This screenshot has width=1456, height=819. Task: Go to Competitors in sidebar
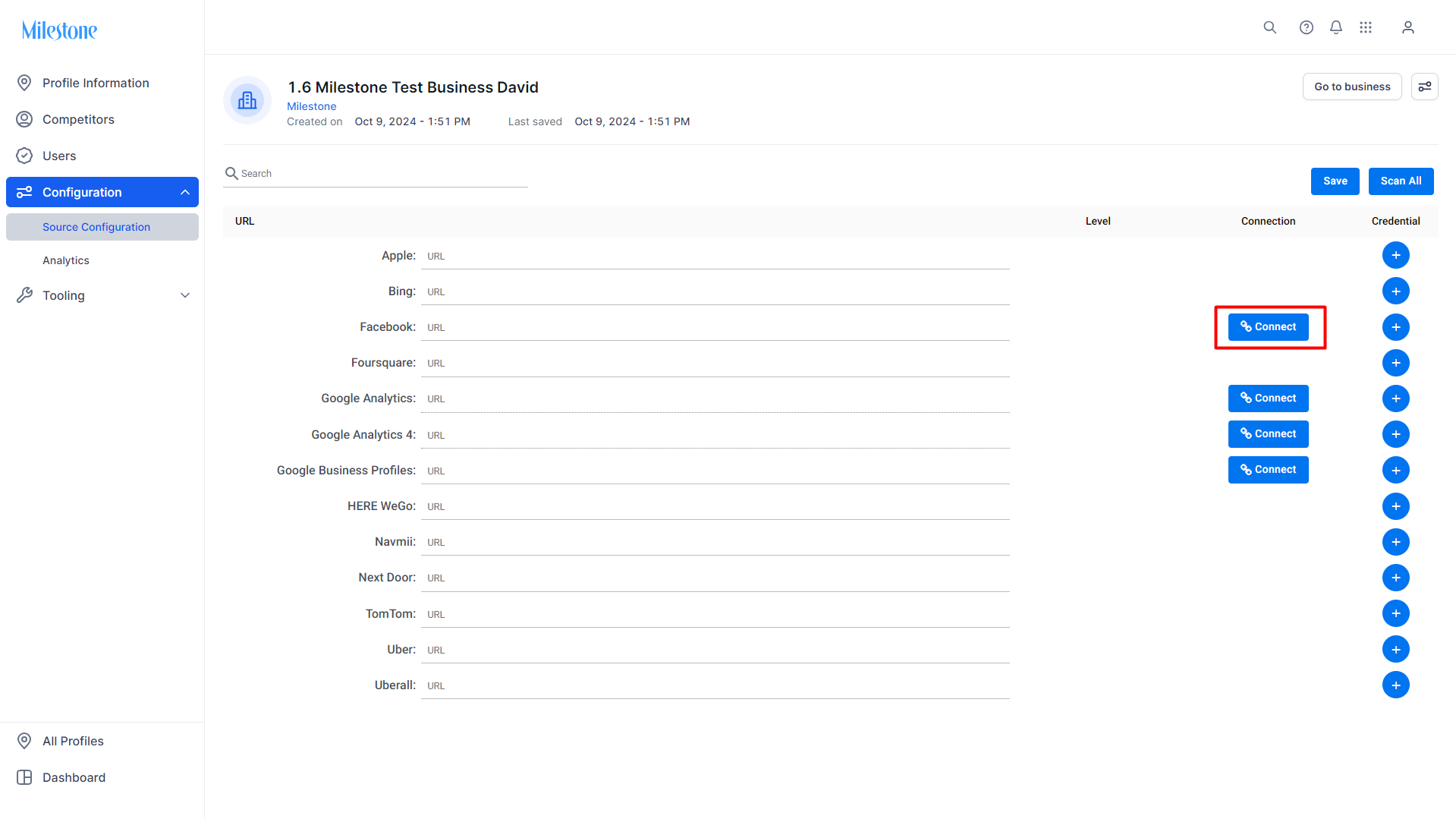[x=102, y=119]
